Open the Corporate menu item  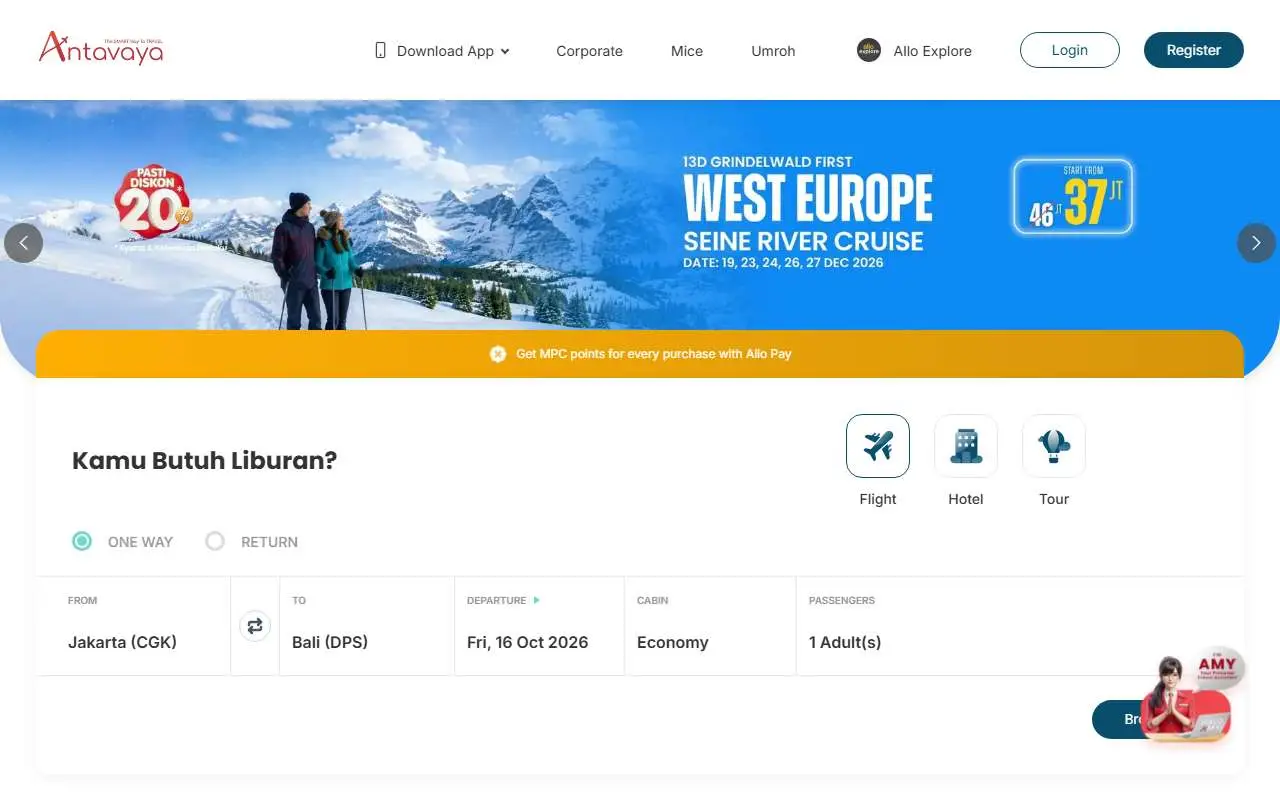(589, 51)
